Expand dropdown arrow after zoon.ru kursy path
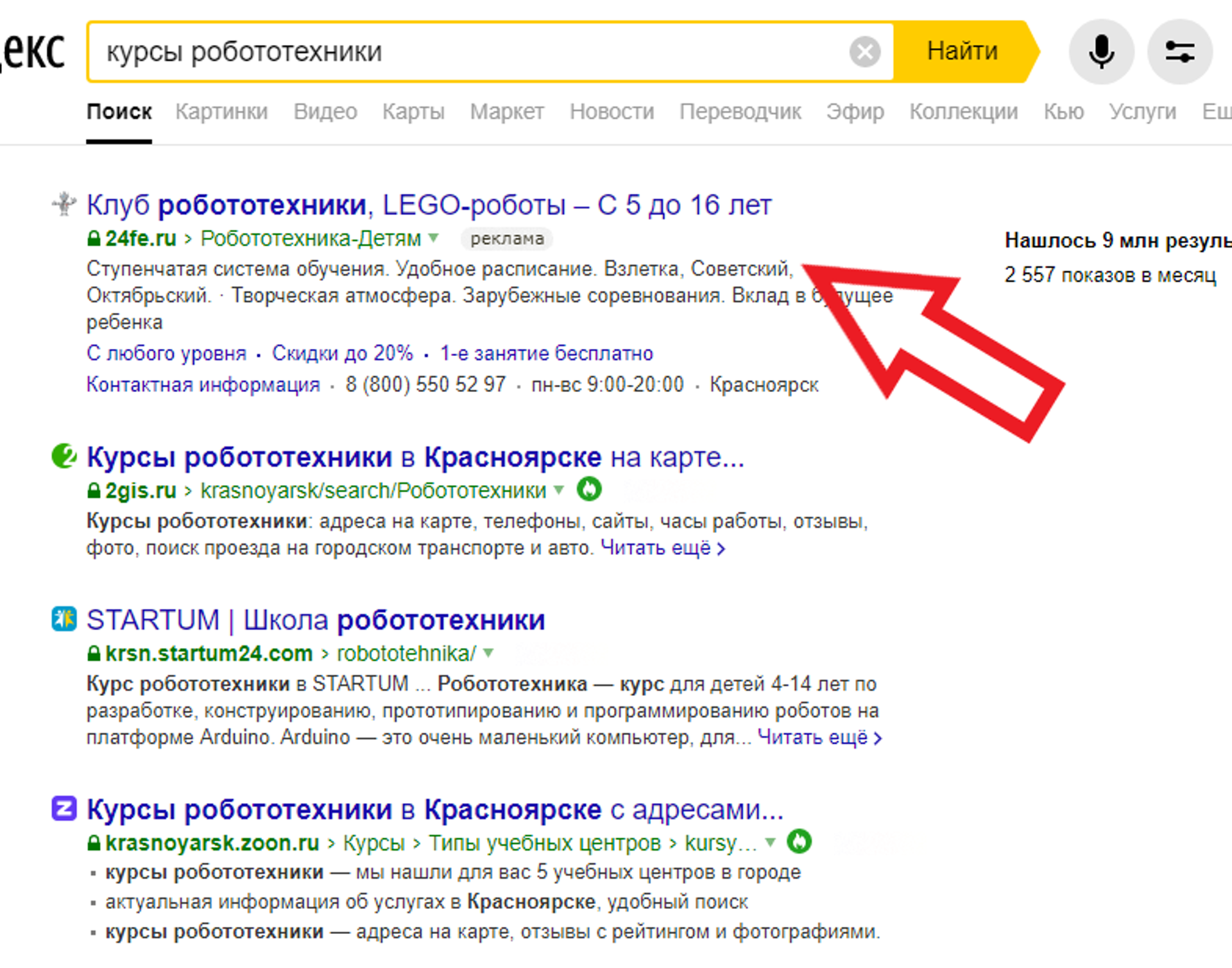Screen dimensions: 1232x968 pyautogui.click(x=771, y=842)
